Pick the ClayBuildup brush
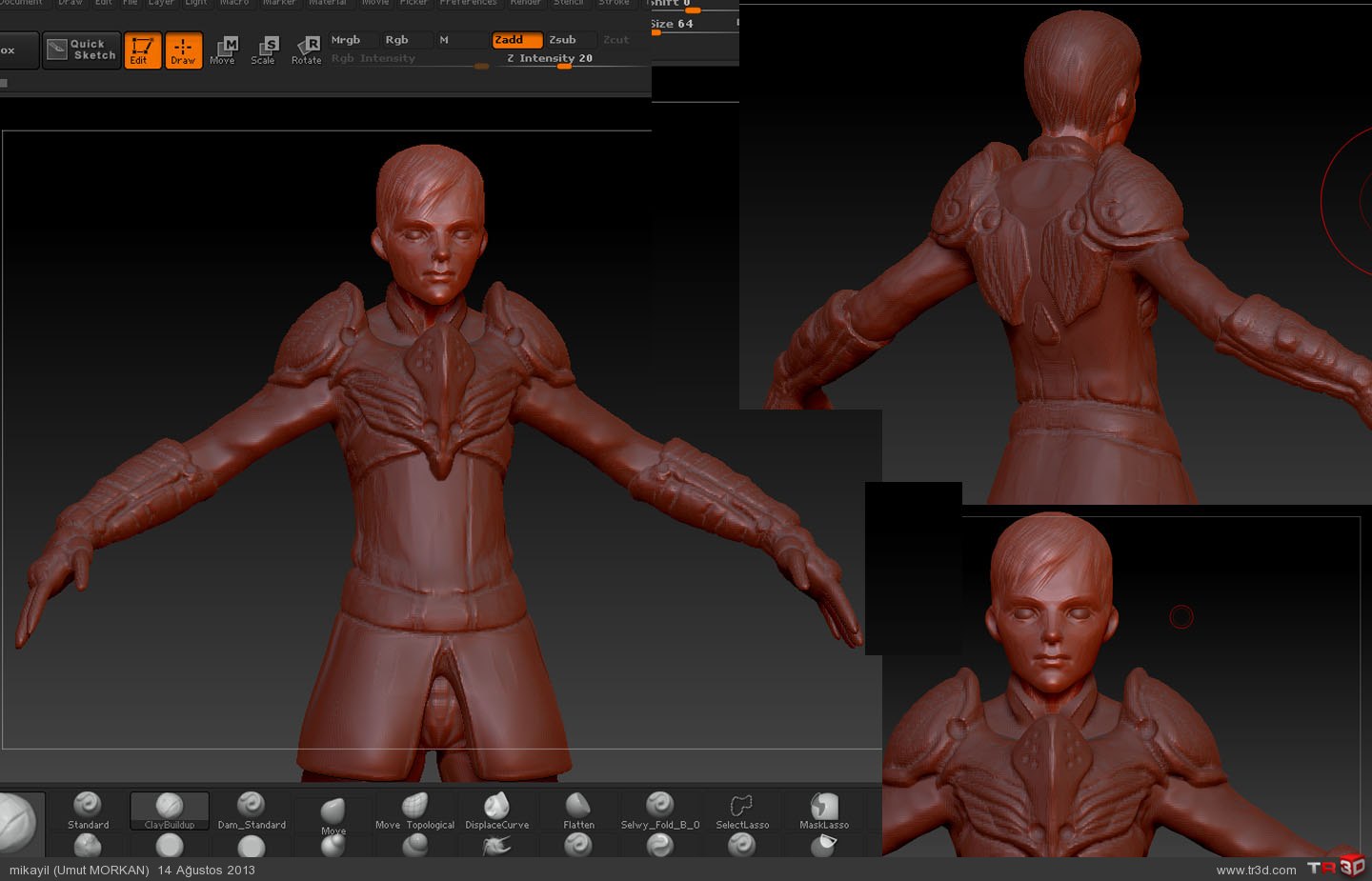Screen dimensions: 1372x881 click(x=170, y=811)
